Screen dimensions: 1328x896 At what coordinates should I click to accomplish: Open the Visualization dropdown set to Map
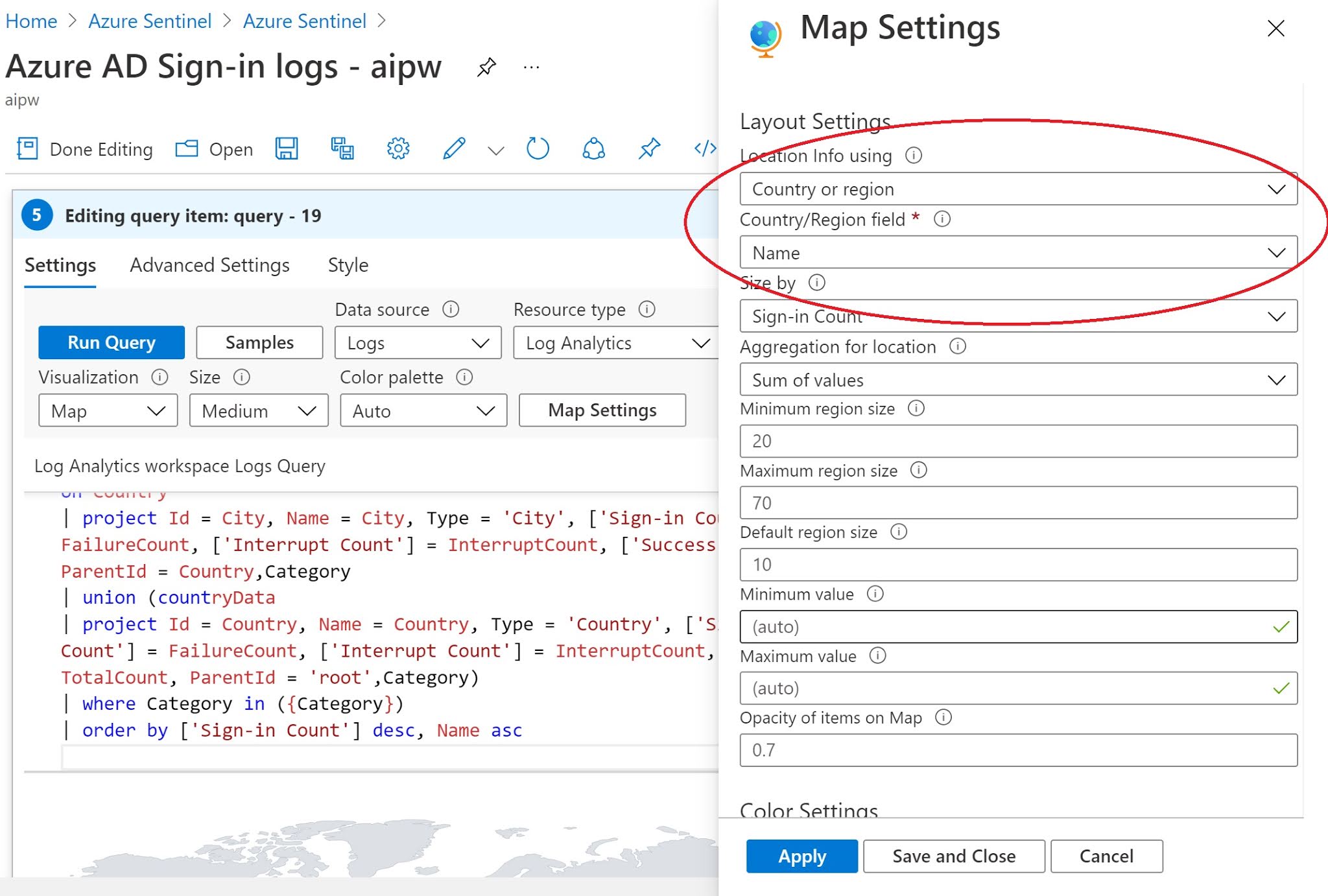(x=108, y=410)
